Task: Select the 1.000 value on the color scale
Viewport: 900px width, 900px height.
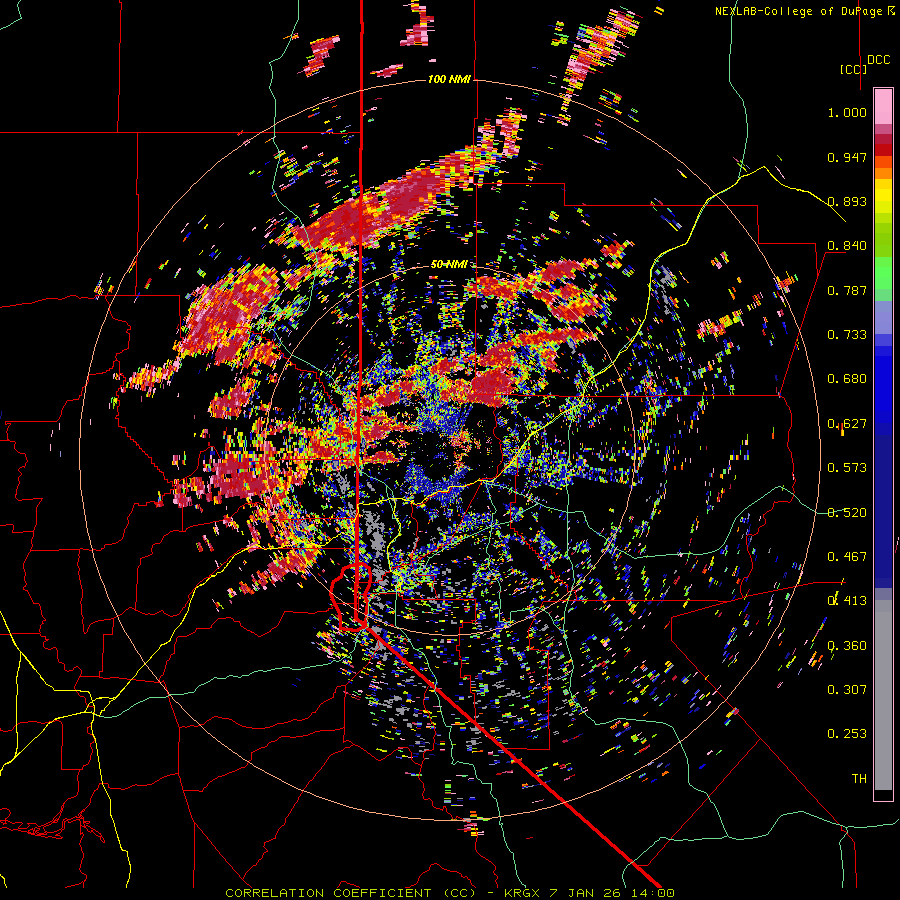Action: tap(847, 112)
